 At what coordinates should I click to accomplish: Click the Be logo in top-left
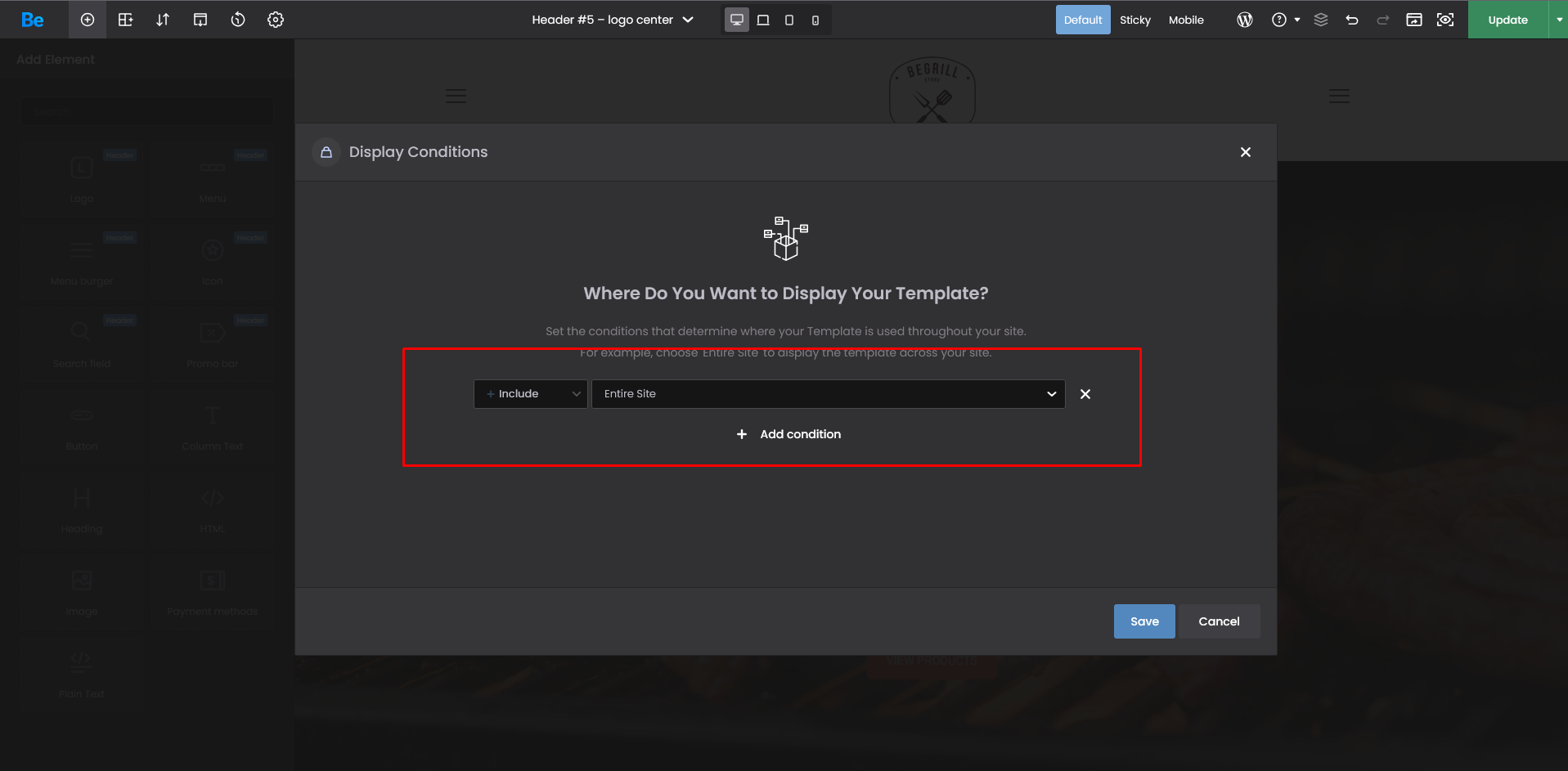33,20
